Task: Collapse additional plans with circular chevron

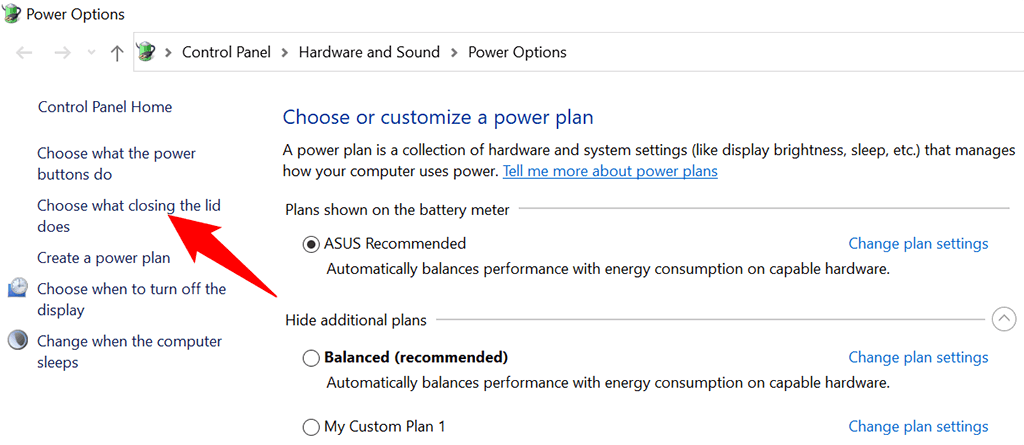Action: click(1003, 320)
